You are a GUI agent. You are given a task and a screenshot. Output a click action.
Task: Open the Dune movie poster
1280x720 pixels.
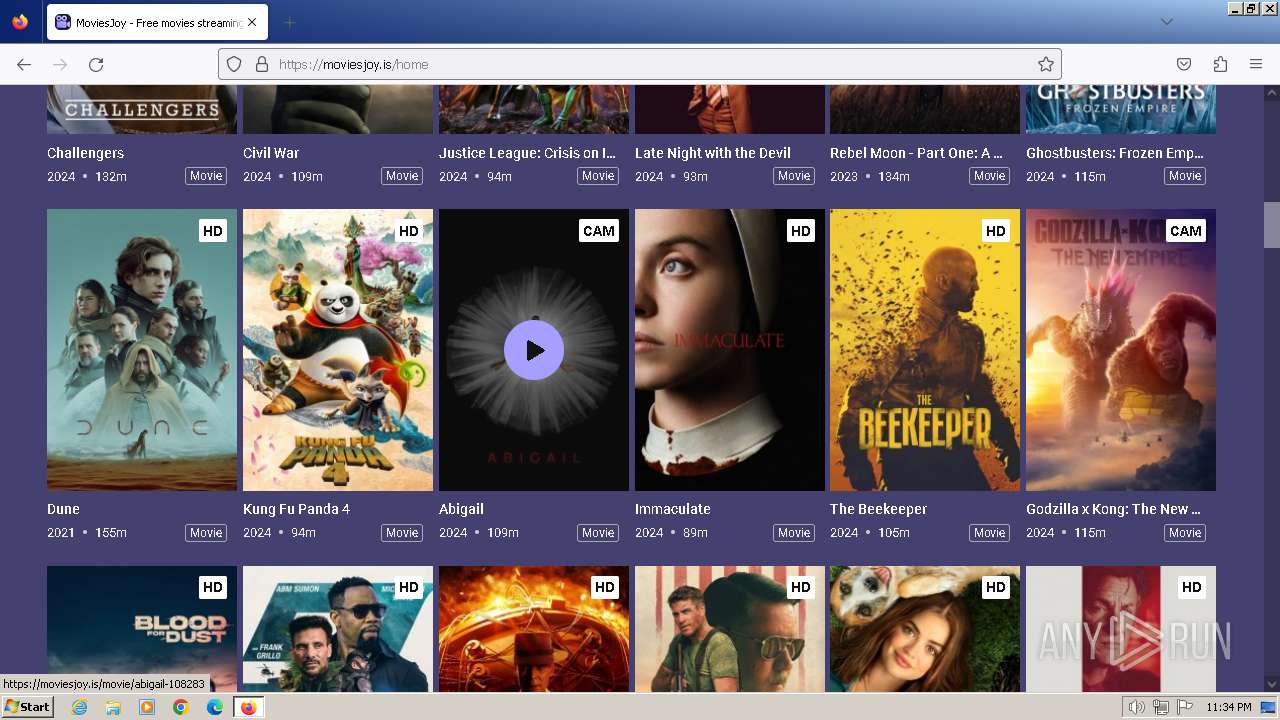pos(142,350)
